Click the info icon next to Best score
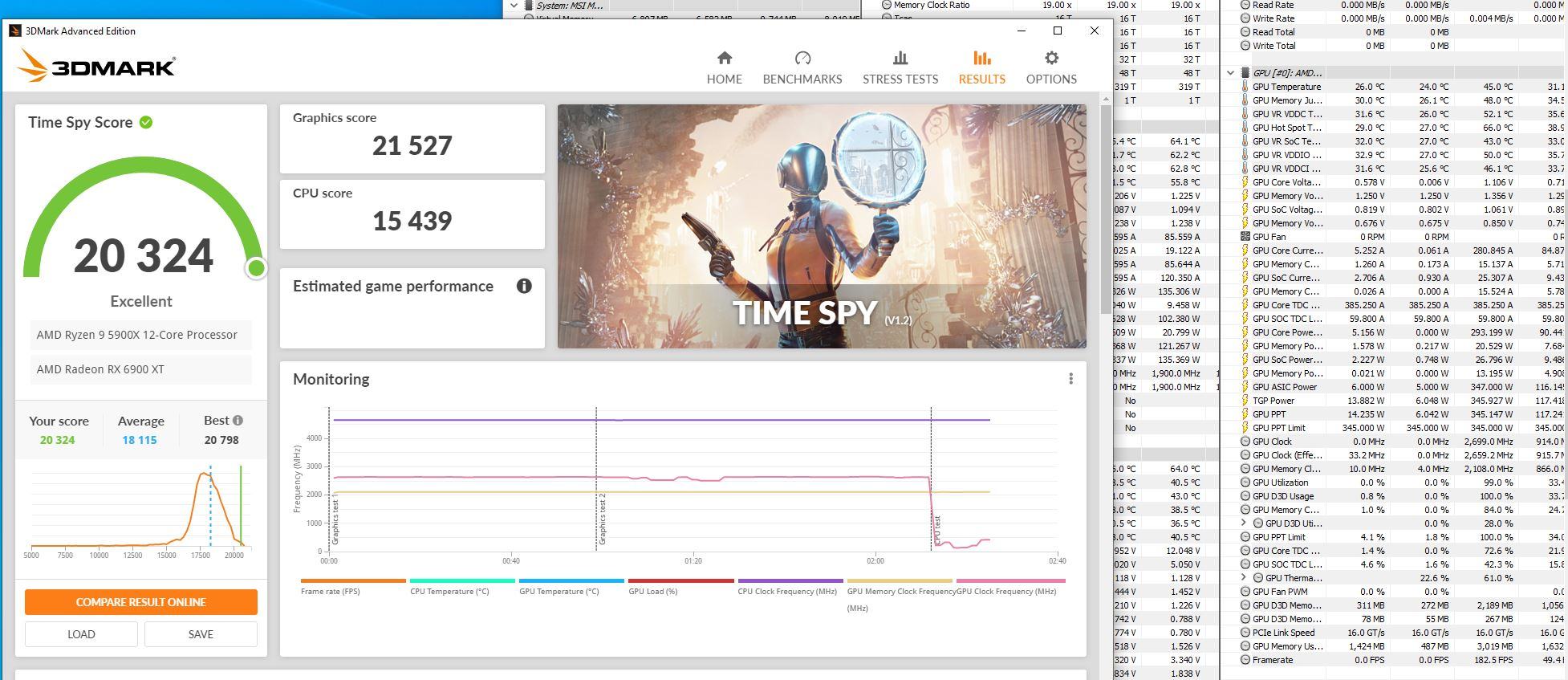This screenshot has width=1568, height=680. [x=238, y=420]
